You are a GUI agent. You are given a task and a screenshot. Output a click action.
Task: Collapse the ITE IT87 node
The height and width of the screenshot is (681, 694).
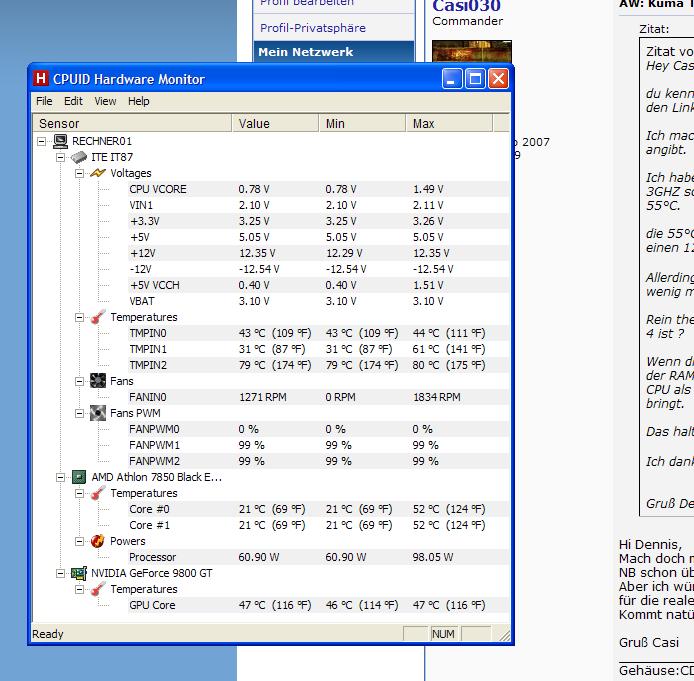click(61, 158)
